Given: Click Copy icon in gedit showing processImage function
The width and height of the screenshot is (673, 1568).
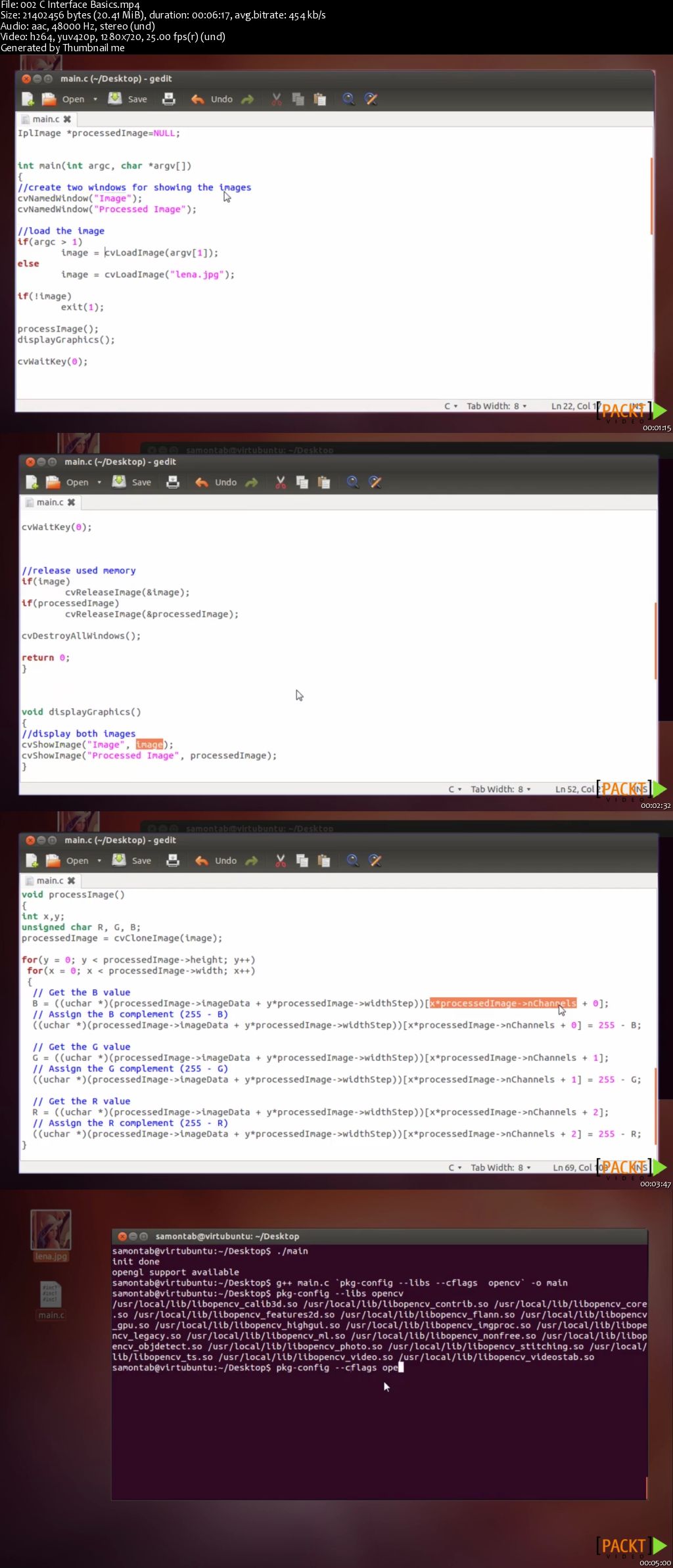Looking at the screenshot, I should [302, 861].
